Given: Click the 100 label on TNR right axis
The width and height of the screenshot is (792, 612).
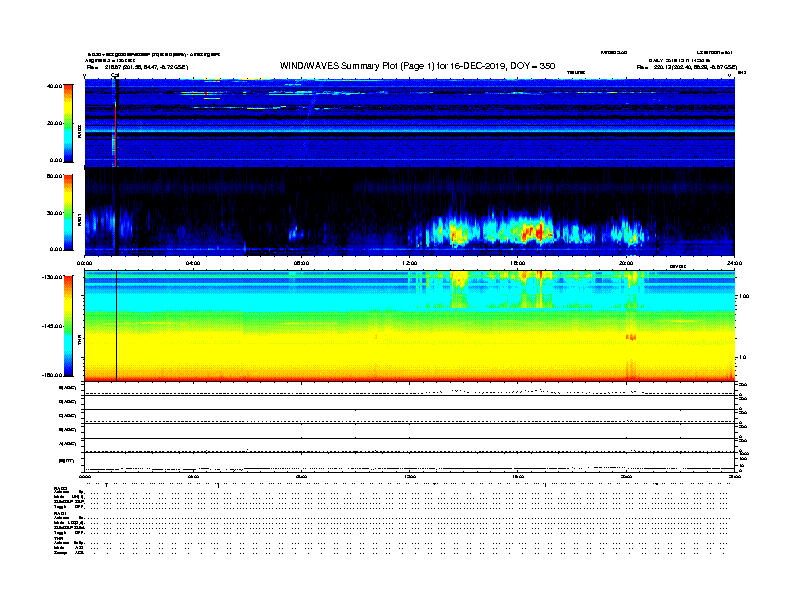Looking at the screenshot, I should click(744, 296).
